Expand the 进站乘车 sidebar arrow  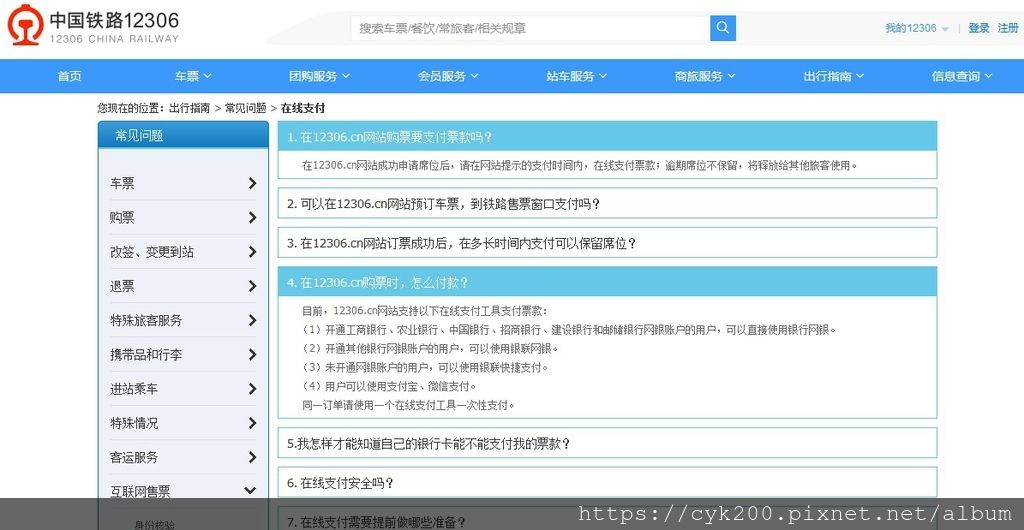[253, 389]
